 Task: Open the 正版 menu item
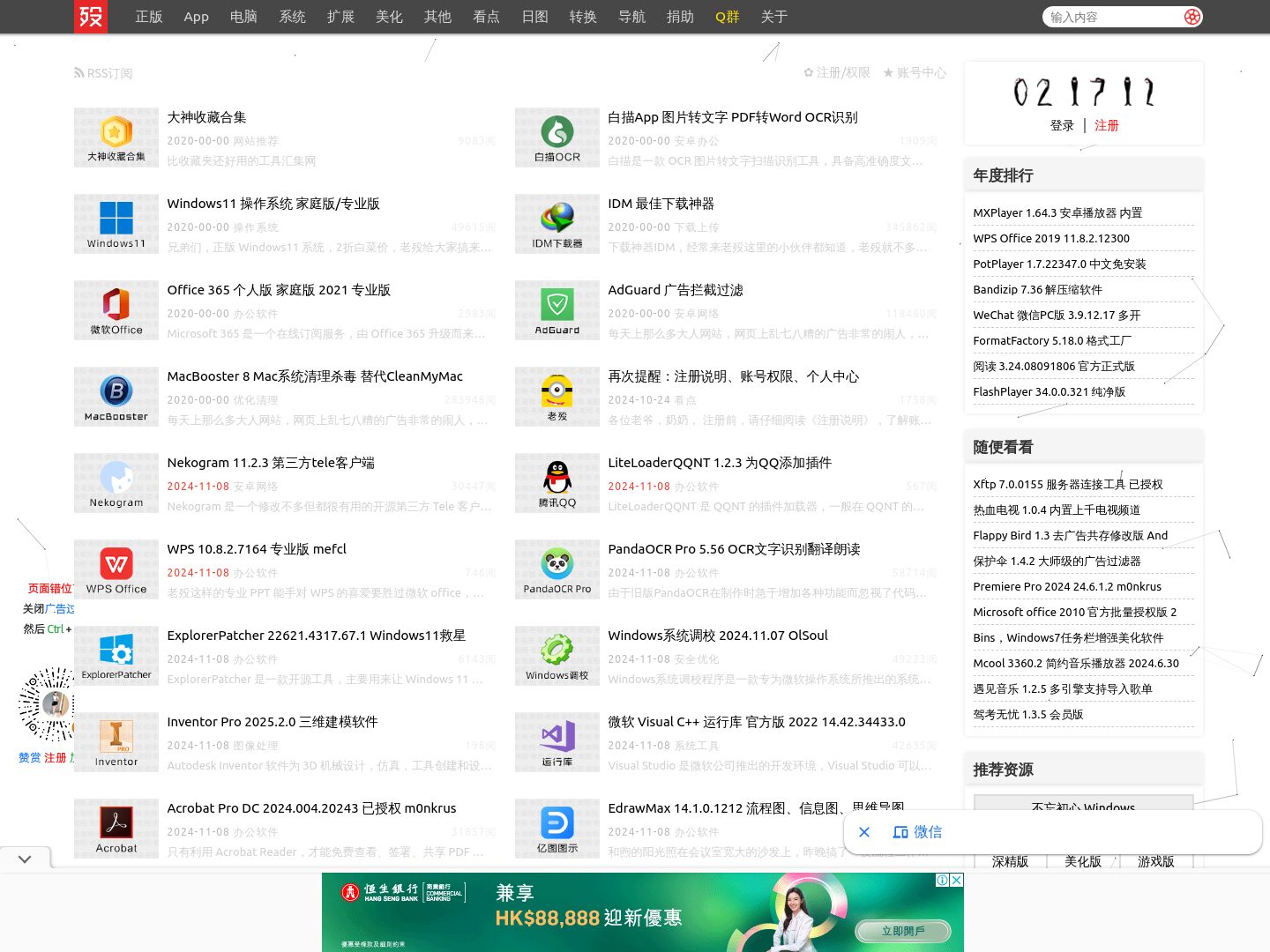click(x=149, y=17)
